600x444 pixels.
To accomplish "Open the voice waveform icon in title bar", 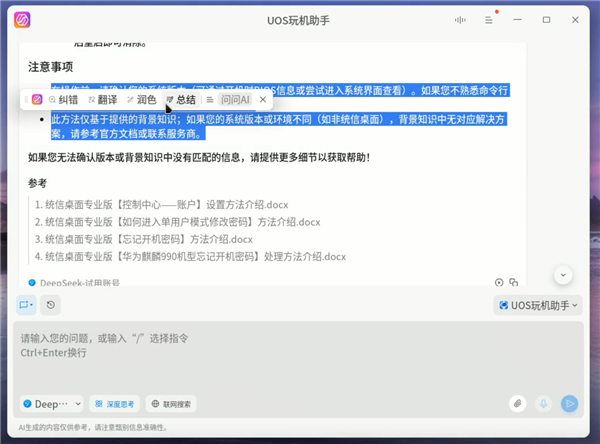I will [x=461, y=20].
